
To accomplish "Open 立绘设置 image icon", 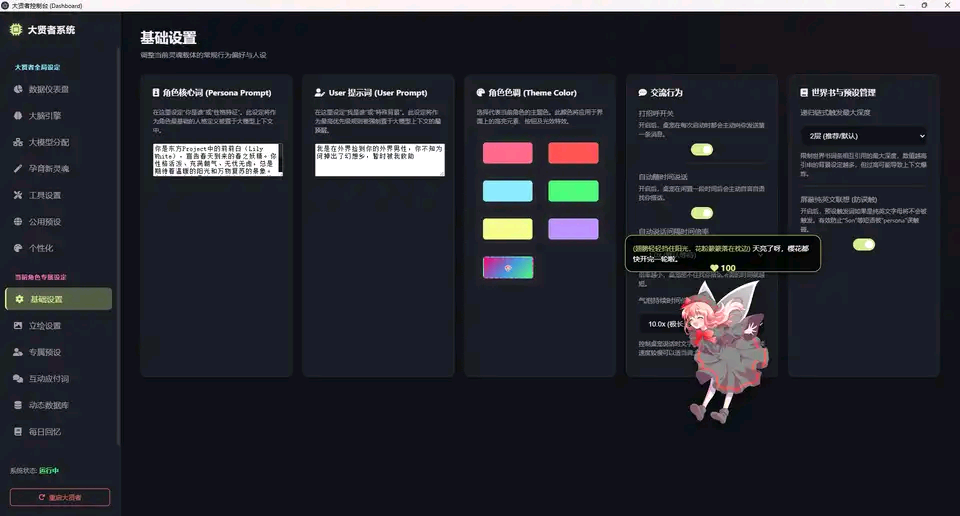I will click(18, 326).
